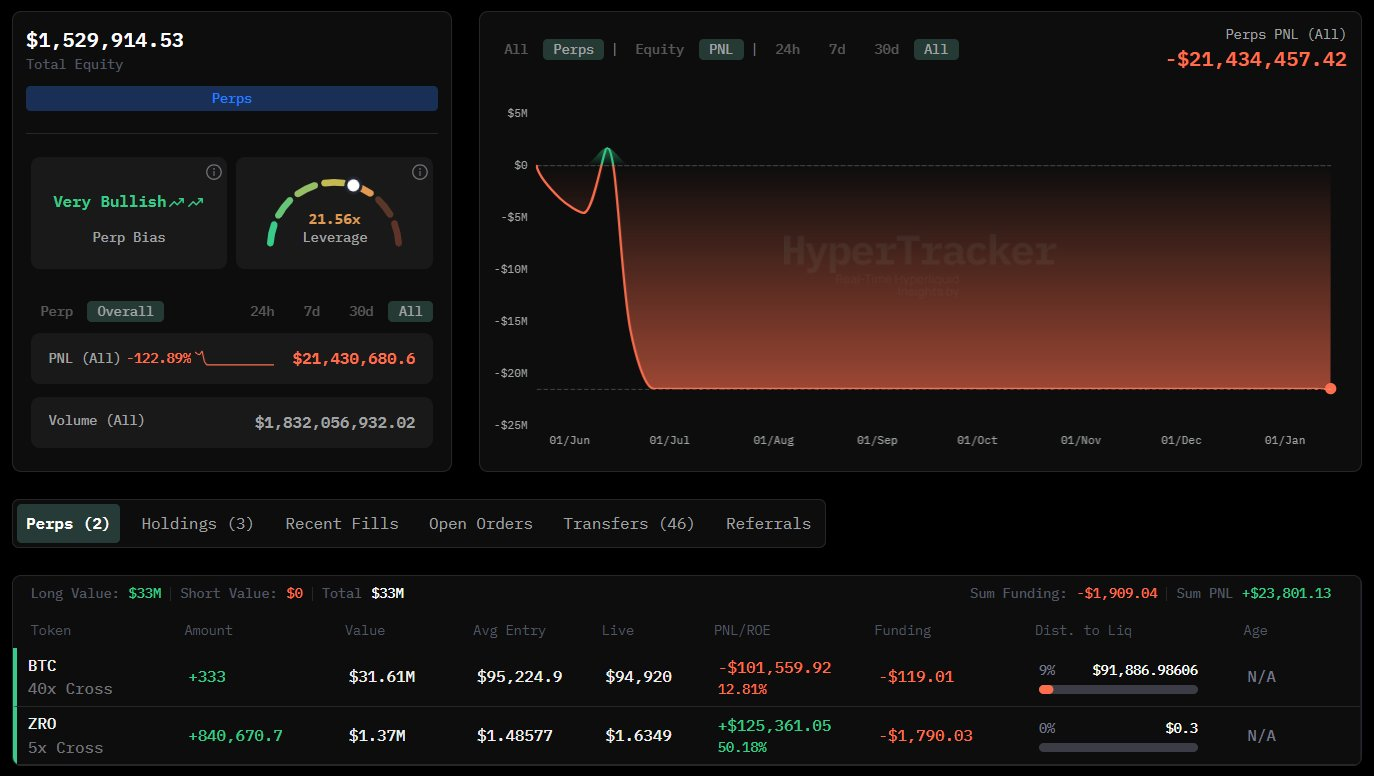Click info icon on Leverage card
This screenshot has width=1374, height=776.
[420, 172]
